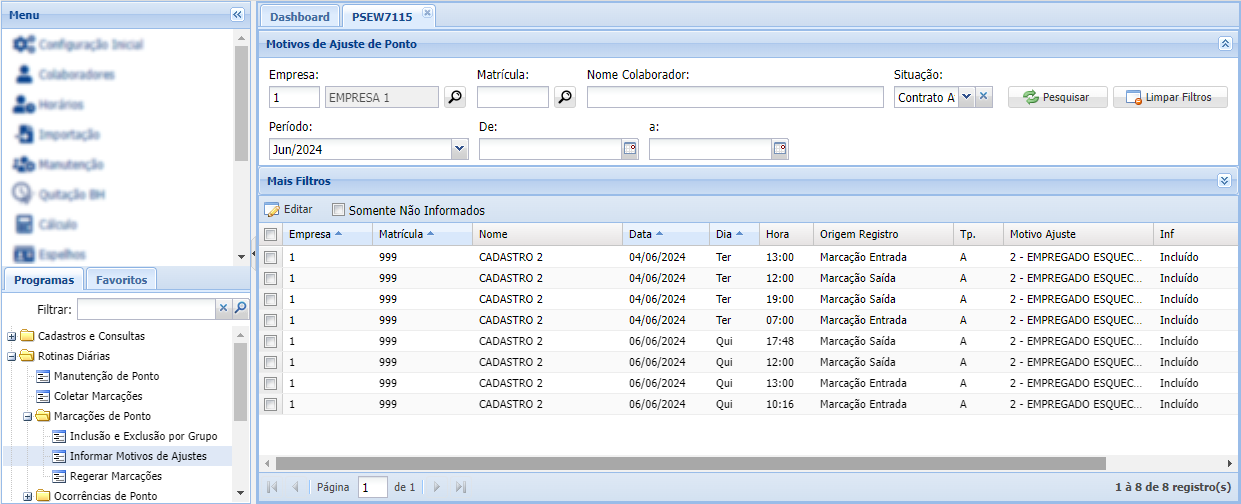
Task: Expand the Cadastros e Consultas folder
Action: [x=12, y=336]
